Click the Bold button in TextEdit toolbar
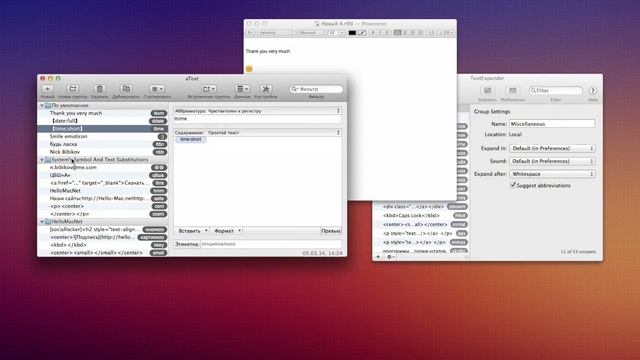640x360 pixels. (x=373, y=33)
